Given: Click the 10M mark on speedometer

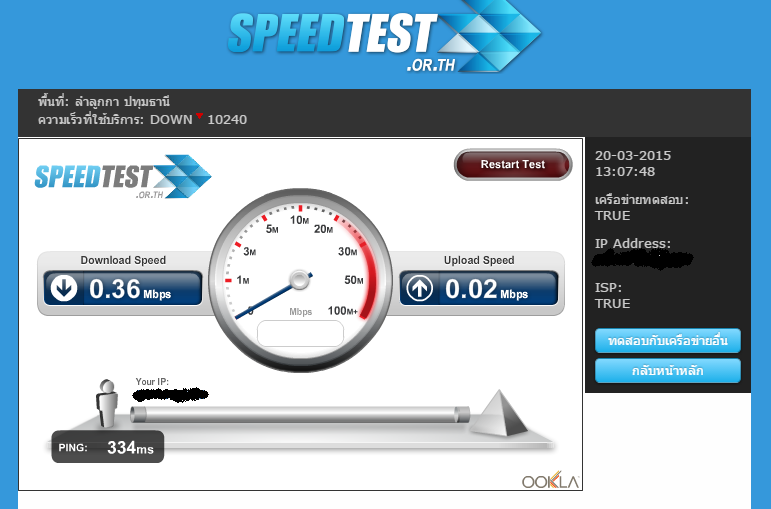Looking at the screenshot, I should coord(299,220).
